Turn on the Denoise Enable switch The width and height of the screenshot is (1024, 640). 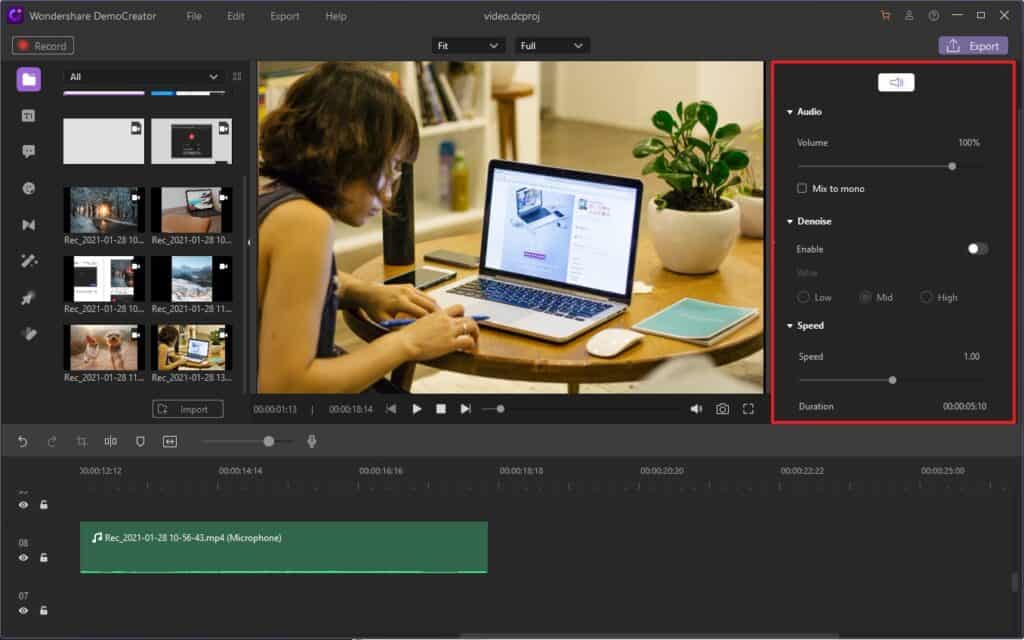(977, 249)
